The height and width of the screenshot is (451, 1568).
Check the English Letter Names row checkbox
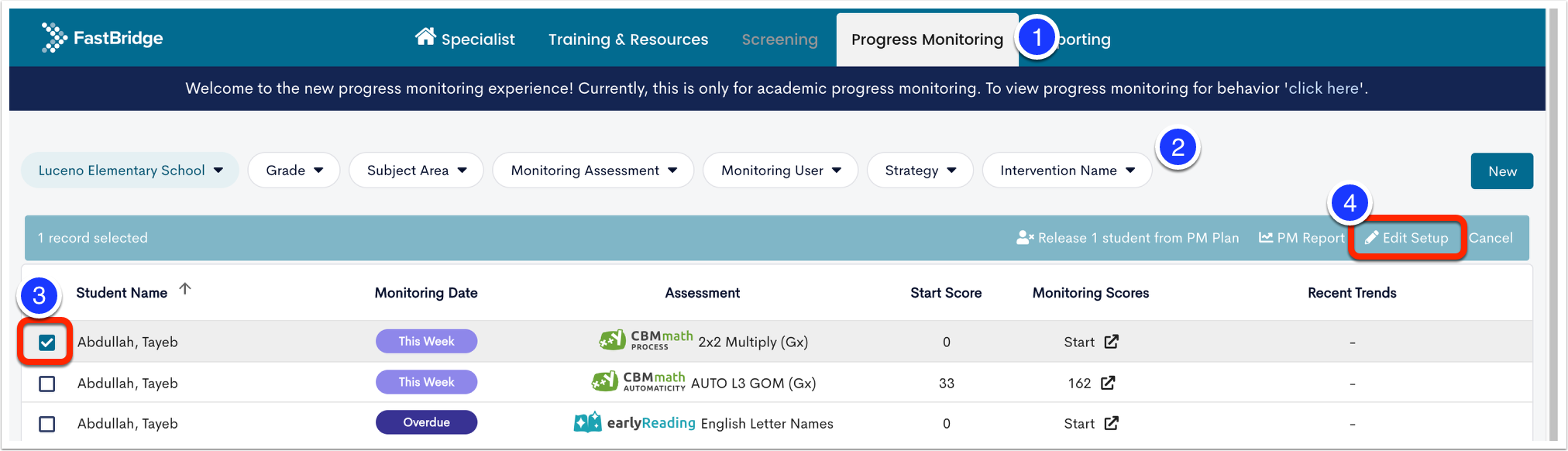point(47,424)
